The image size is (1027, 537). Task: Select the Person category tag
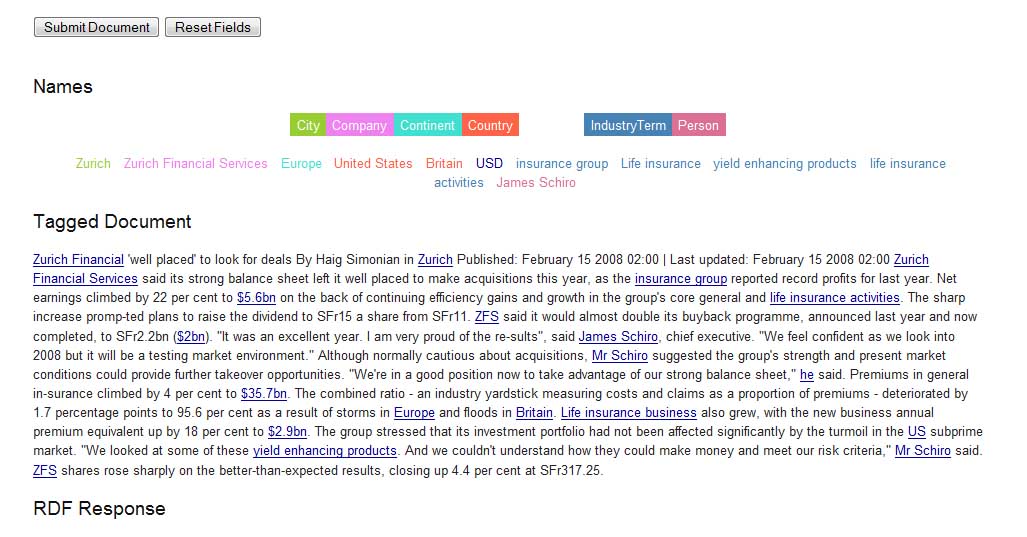(x=698, y=125)
